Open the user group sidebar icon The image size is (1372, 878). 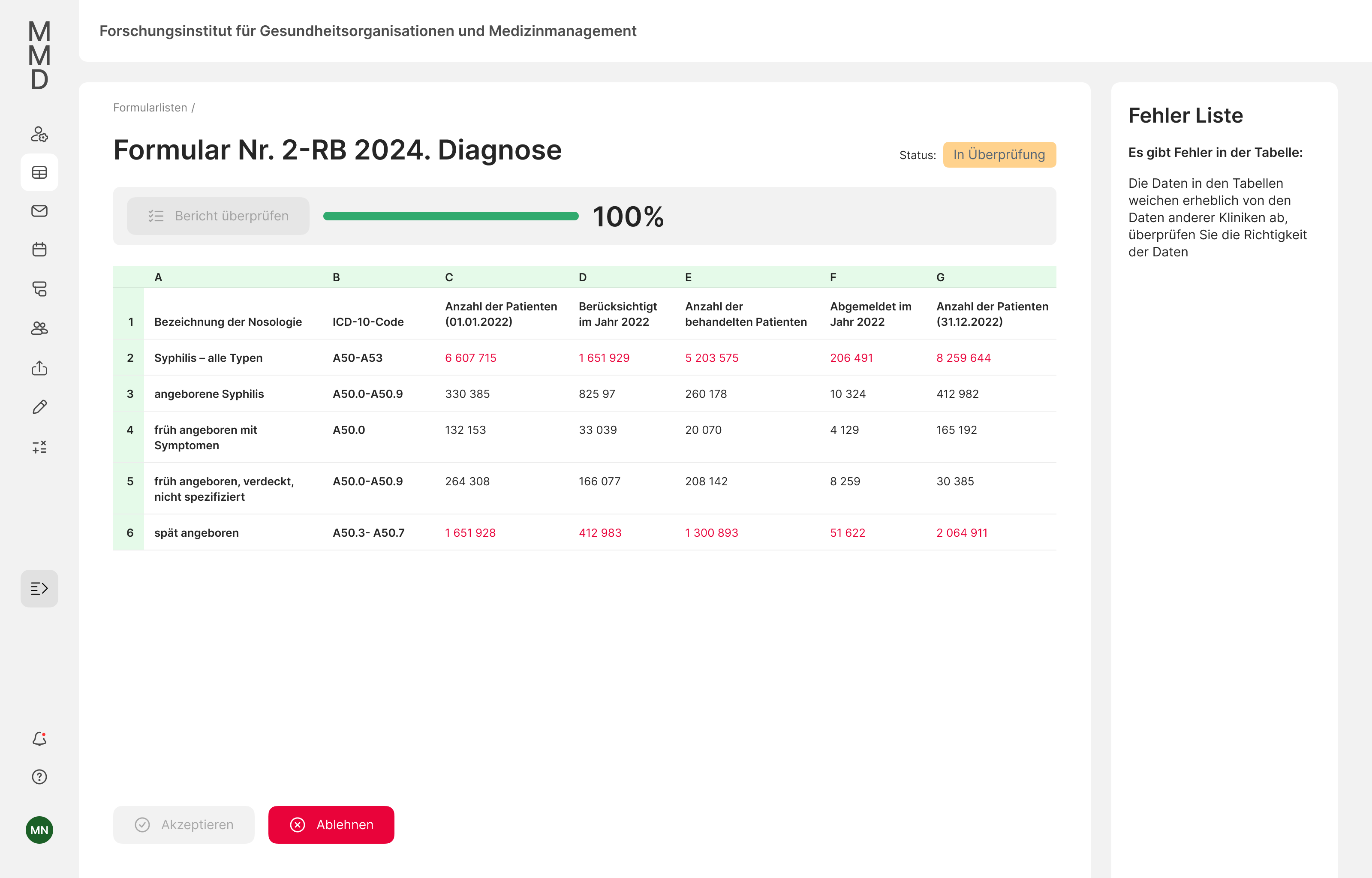[x=39, y=328]
